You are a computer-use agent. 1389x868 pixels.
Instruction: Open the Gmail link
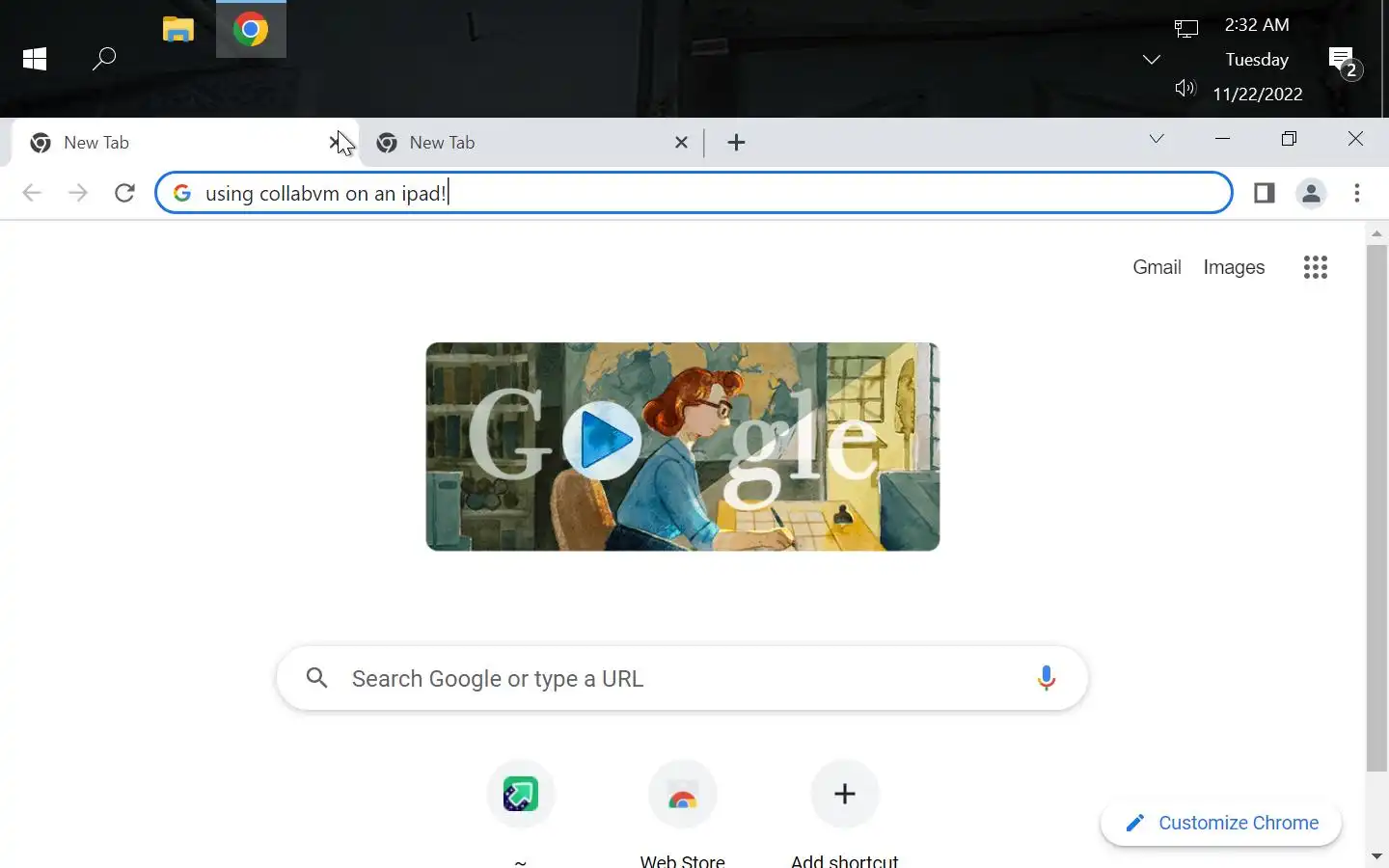[1157, 267]
